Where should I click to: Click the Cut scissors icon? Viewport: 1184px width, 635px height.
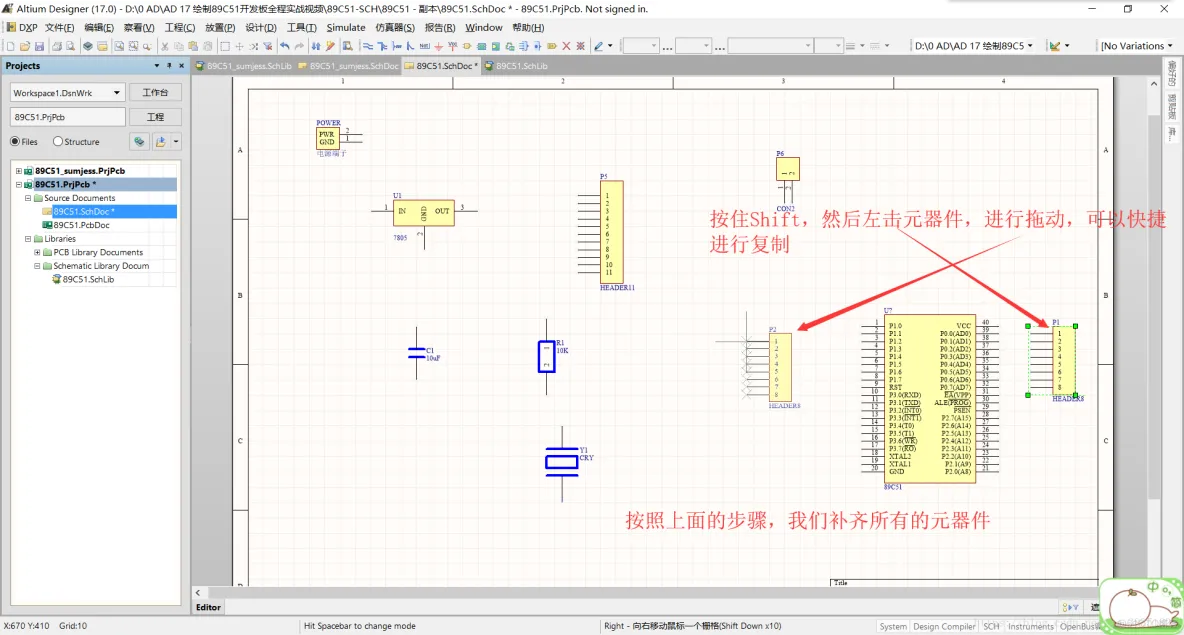(165, 46)
